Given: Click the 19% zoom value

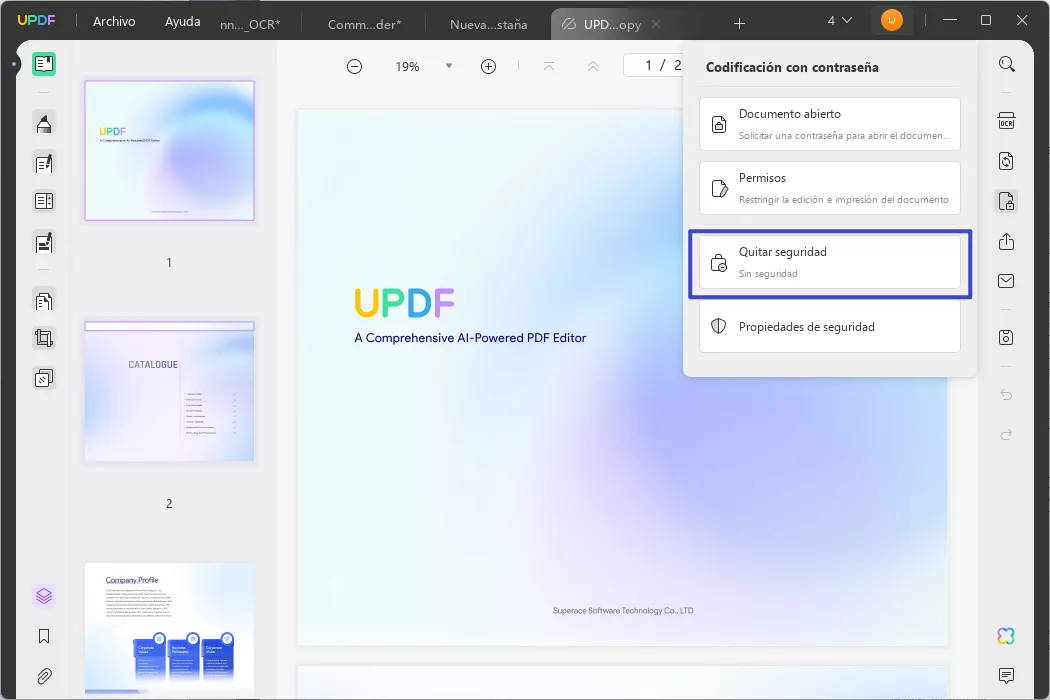Looking at the screenshot, I should [407, 66].
